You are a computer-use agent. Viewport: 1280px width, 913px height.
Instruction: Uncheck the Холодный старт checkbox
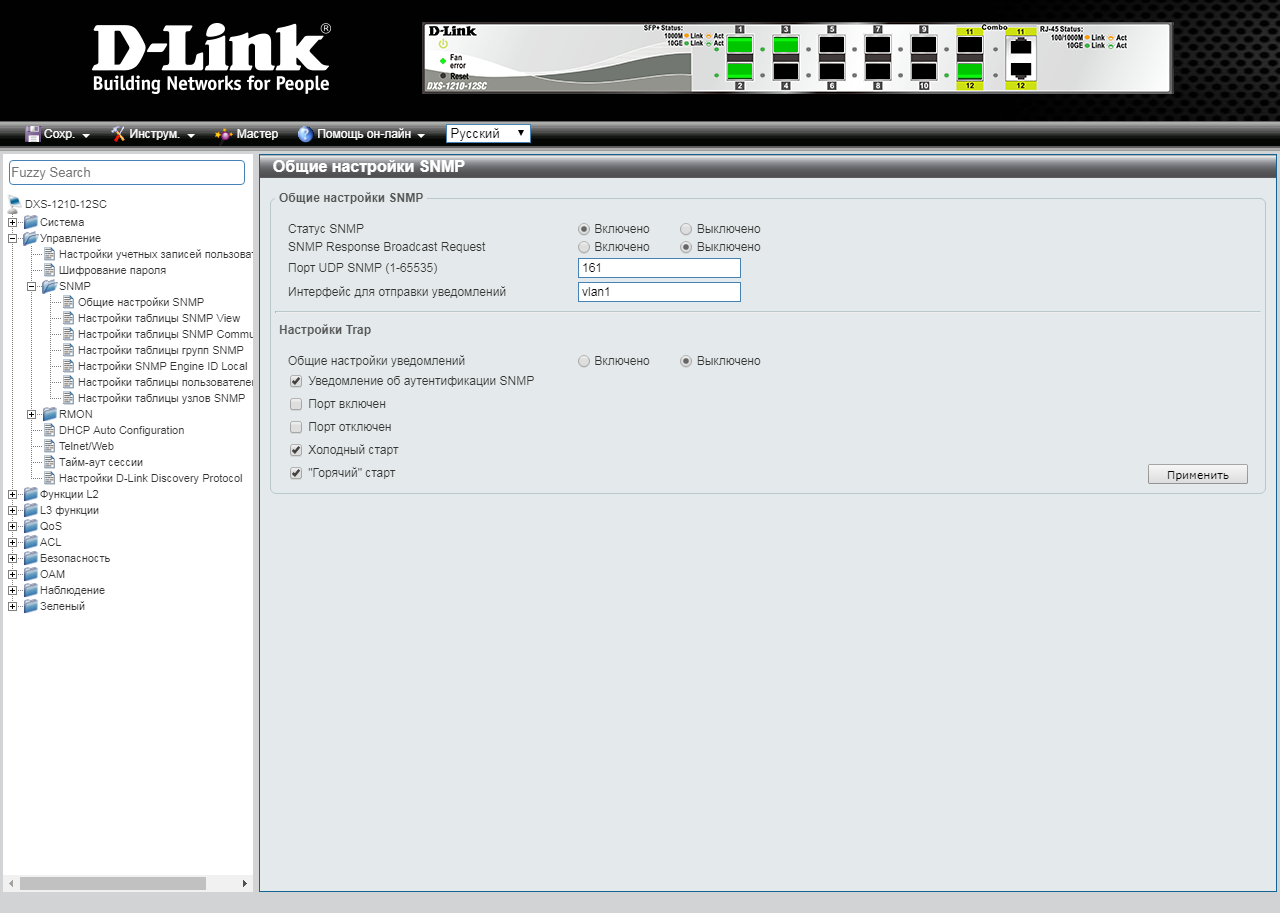coord(296,450)
